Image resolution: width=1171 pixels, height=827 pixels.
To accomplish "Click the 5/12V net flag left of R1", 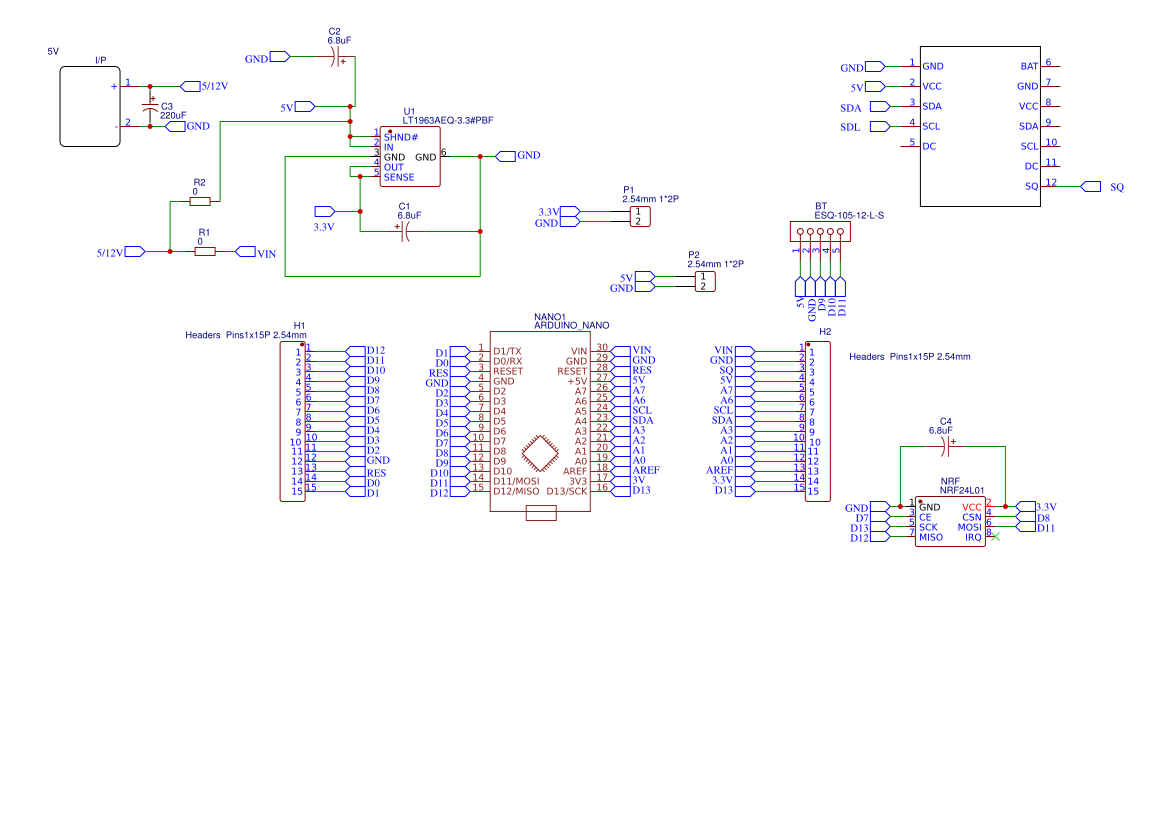I will (135, 252).
